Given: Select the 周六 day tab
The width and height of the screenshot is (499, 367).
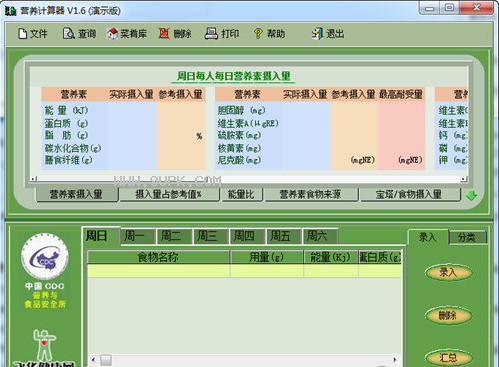Looking at the screenshot, I should [320, 236].
